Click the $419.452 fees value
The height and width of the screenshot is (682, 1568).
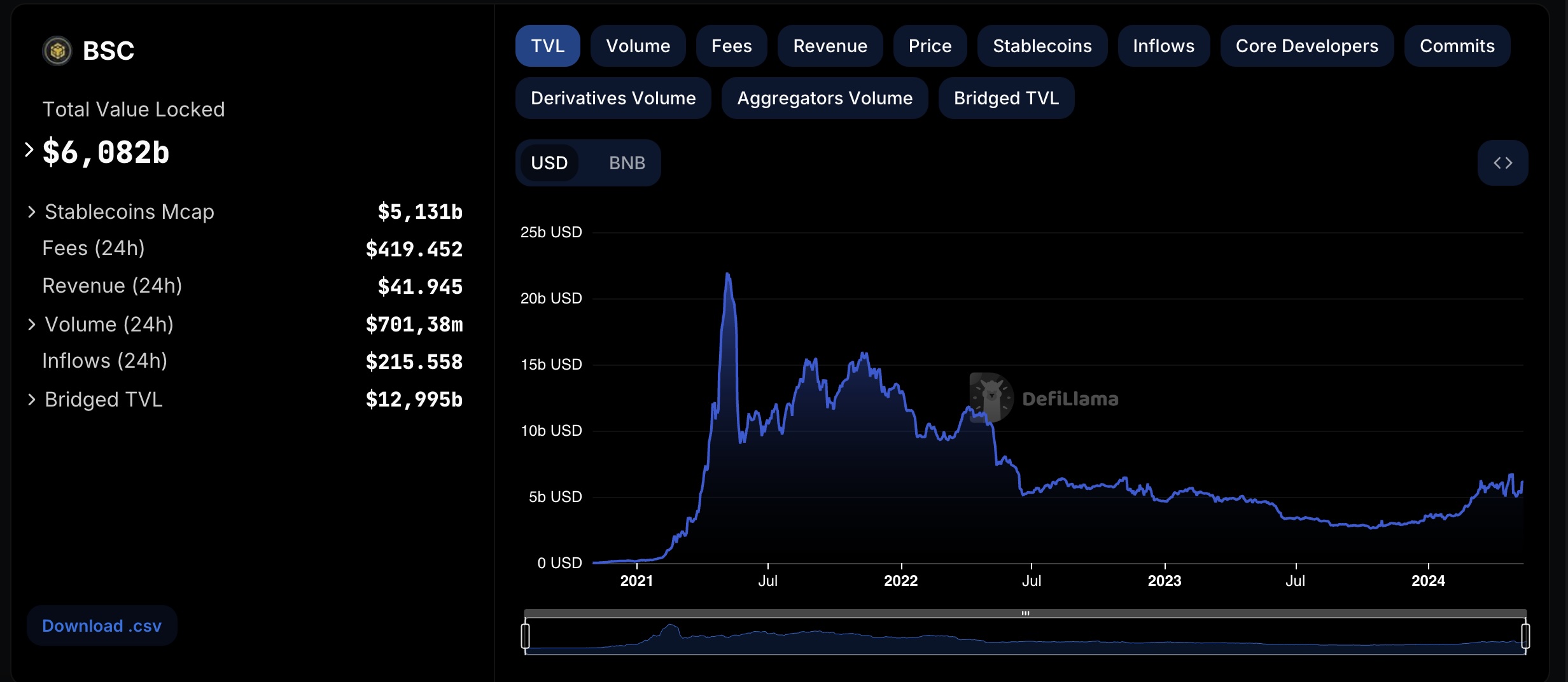[414, 249]
